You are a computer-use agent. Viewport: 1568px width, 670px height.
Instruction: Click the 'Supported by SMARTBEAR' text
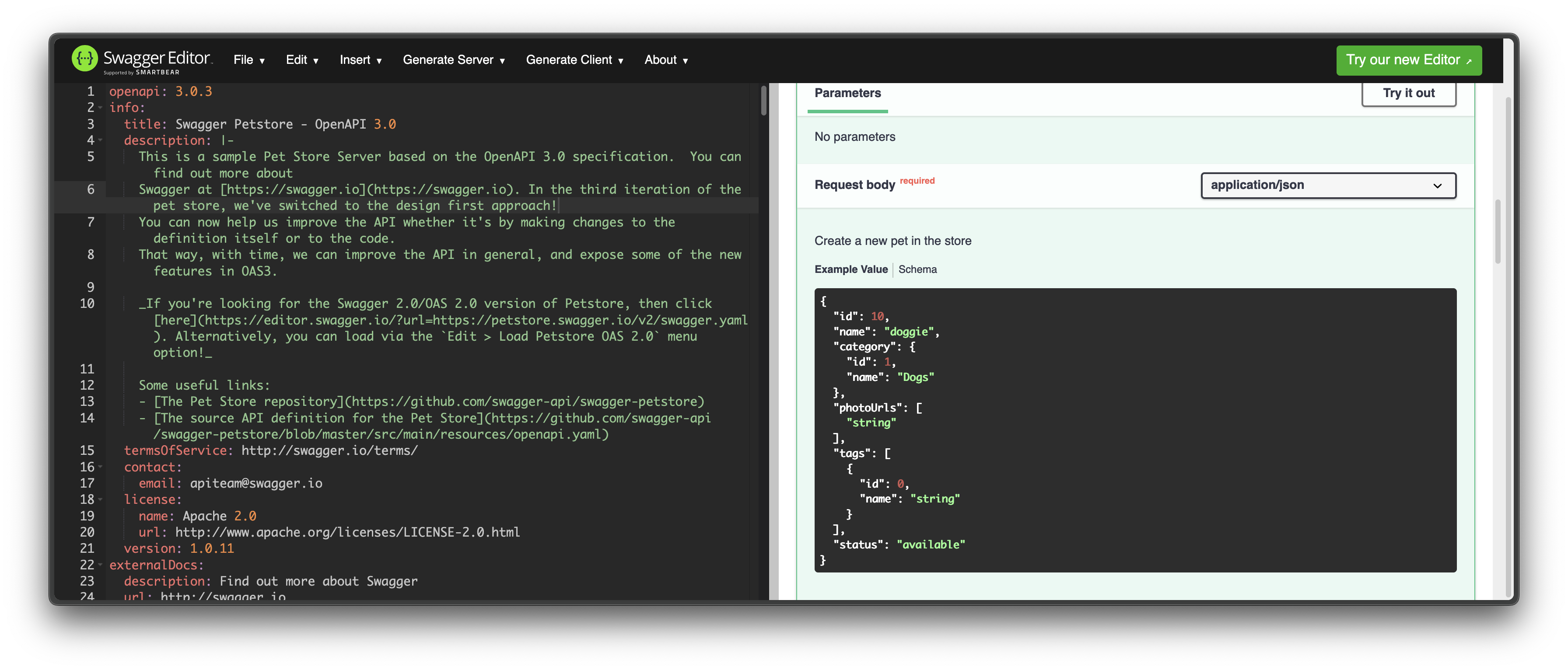(x=141, y=73)
